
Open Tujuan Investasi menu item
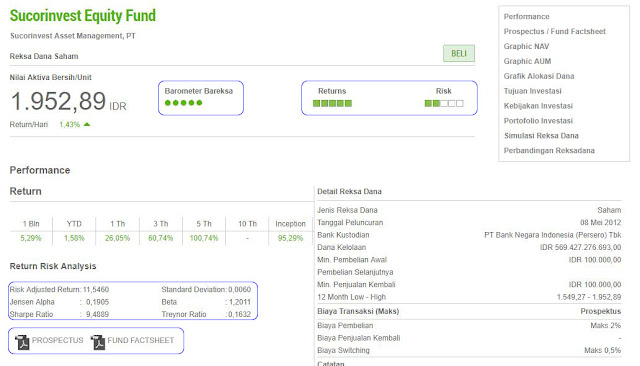[x=532, y=91]
